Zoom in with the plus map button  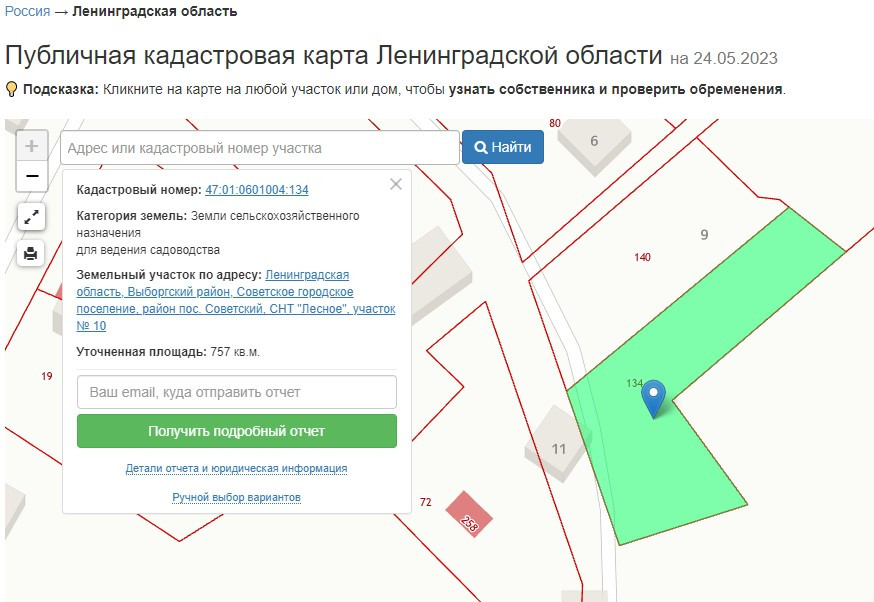32,146
